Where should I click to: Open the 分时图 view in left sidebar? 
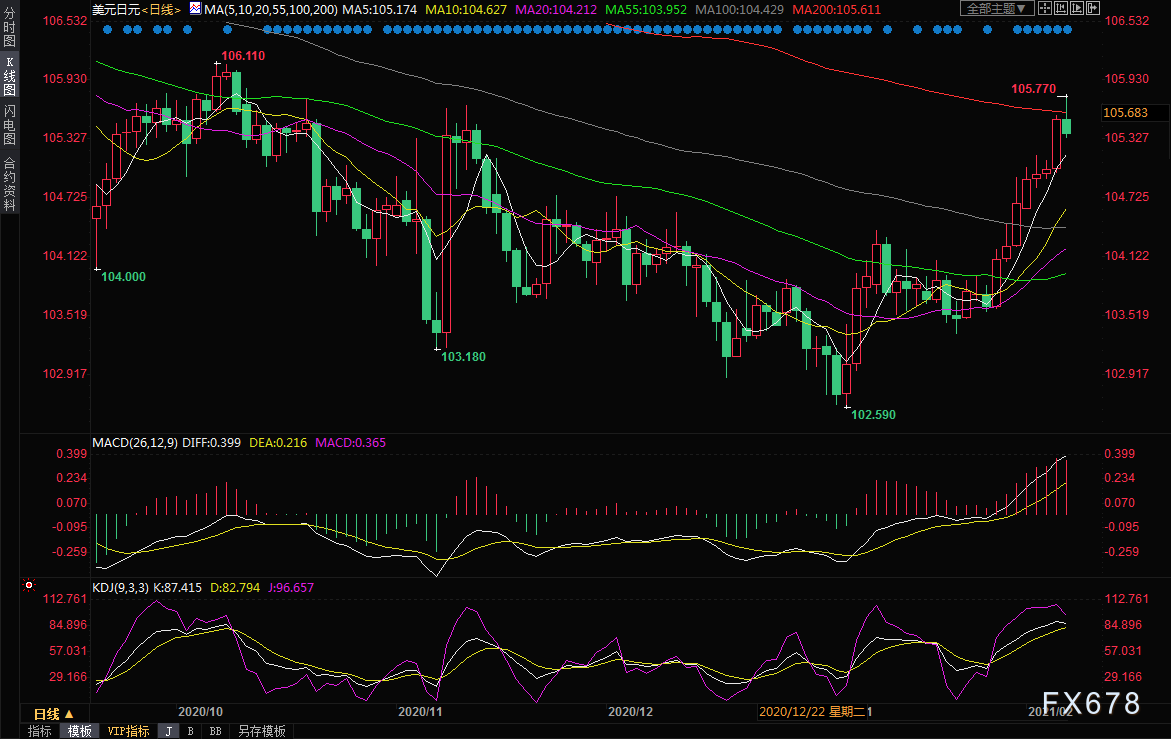pyautogui.click(x=9, y=28)
